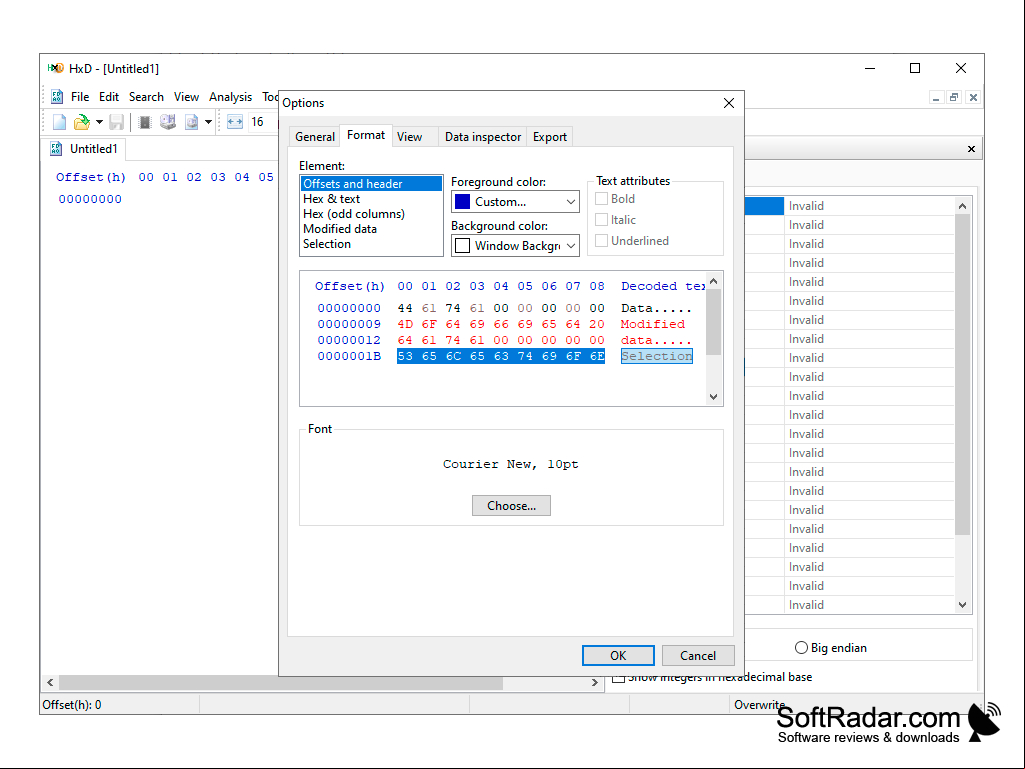Open a disk image with the image file icon
1025x769 pixels.
[x=192, y=122]
